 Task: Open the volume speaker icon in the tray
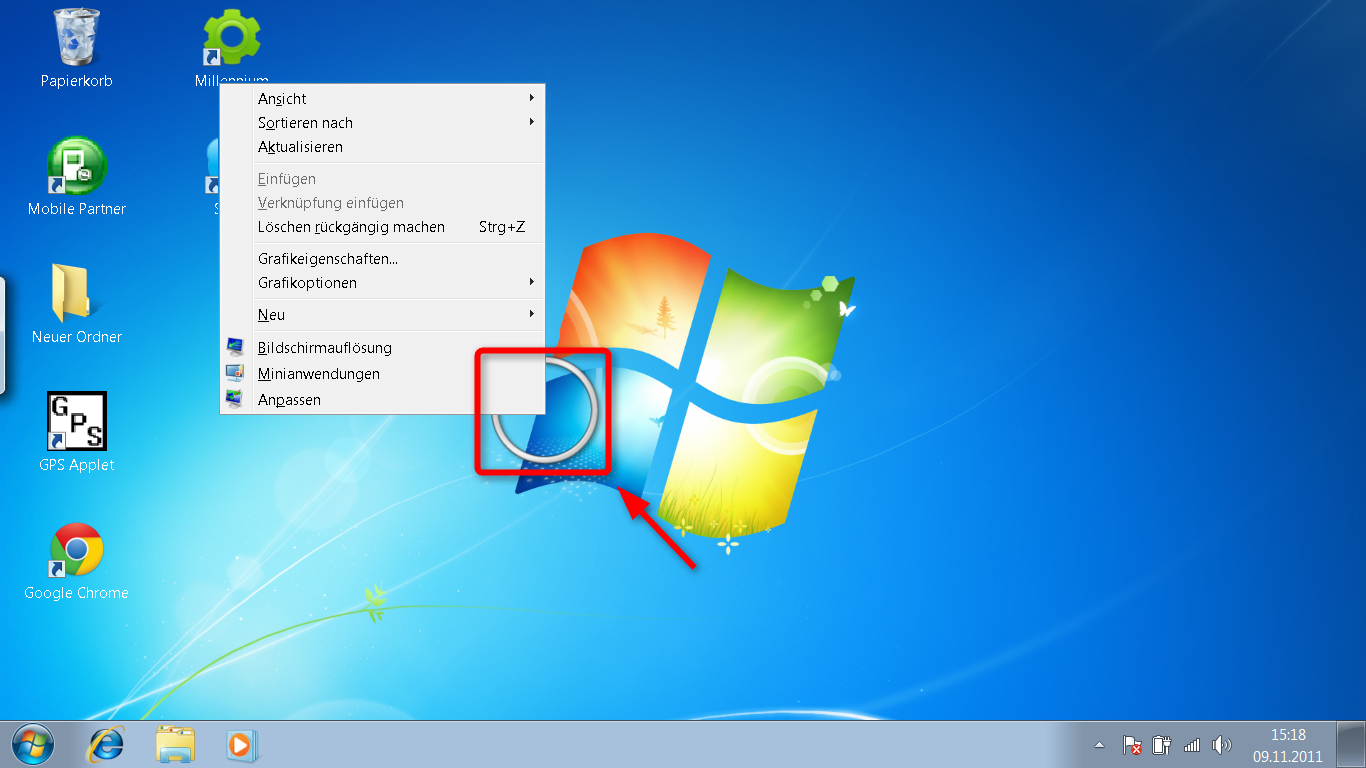click(1222, 744)
